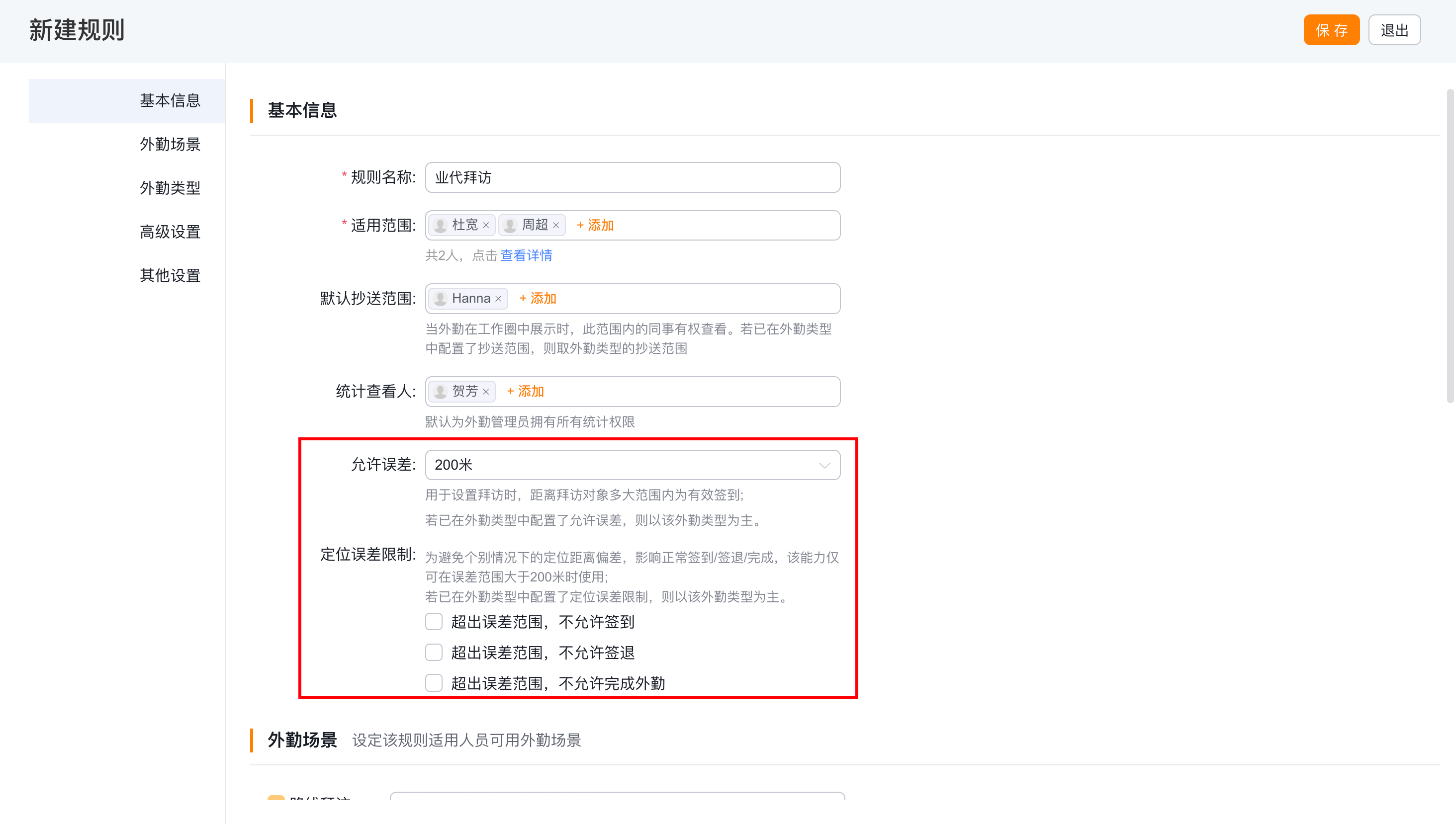The width and height of the screenshot is (1456, 824).
Task: Click the avatar icon of 贺芳
Action: 441,392
